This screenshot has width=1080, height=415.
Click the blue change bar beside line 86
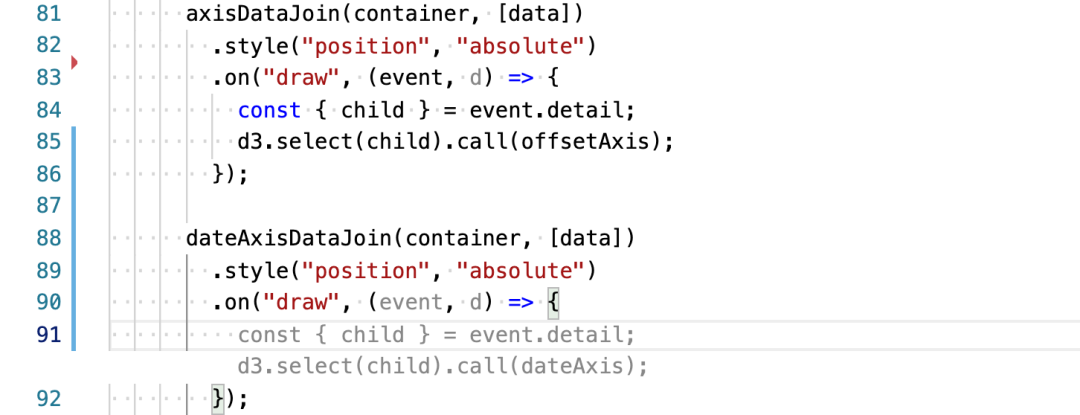(73, 174)
